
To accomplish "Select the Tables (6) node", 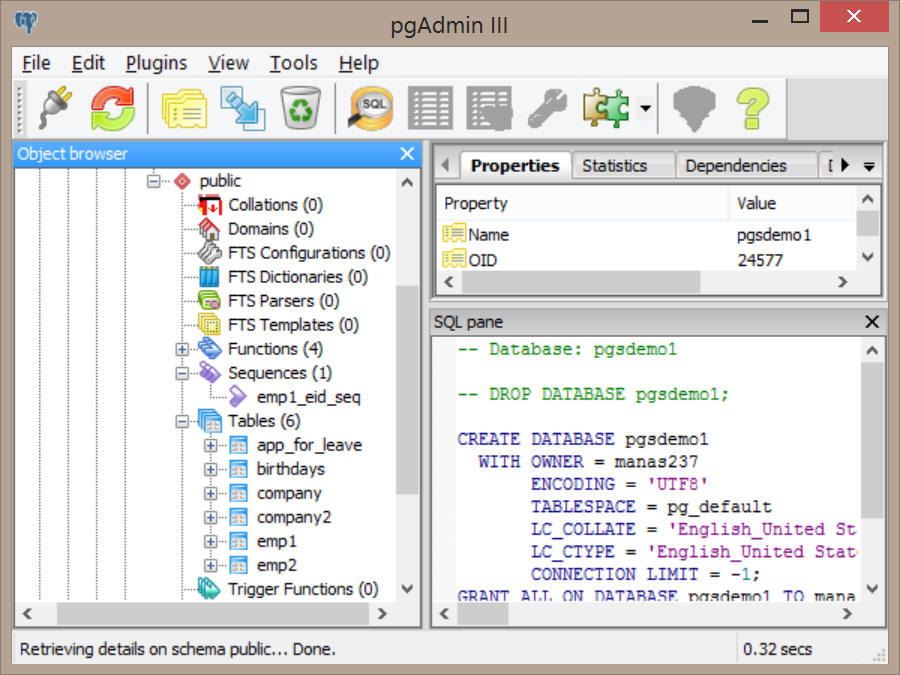I will click(264, 421).
